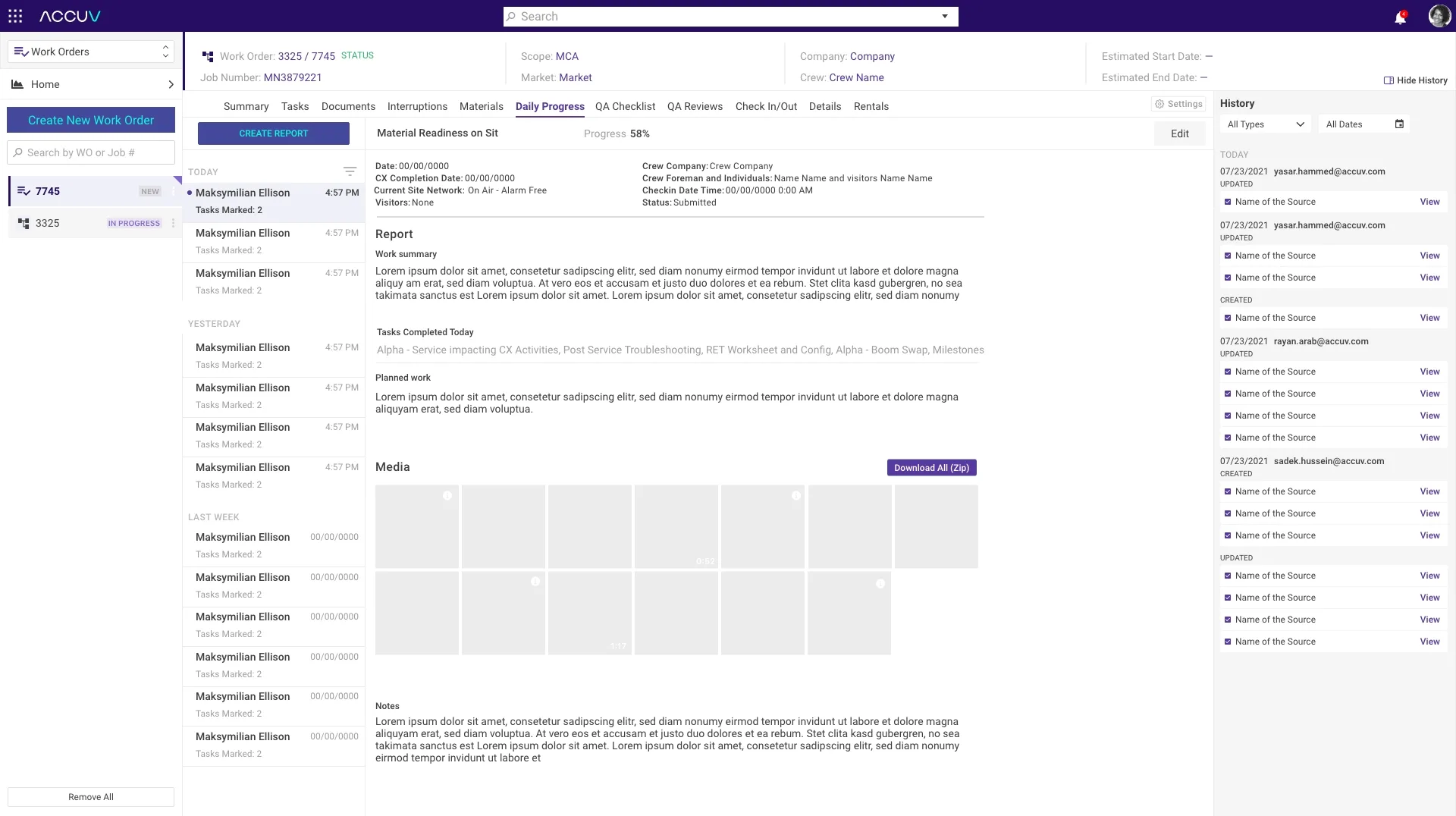Click the filter icon beside TODAY
Image resolution: width=1456 pixels, height=816 pixels.
350,171
